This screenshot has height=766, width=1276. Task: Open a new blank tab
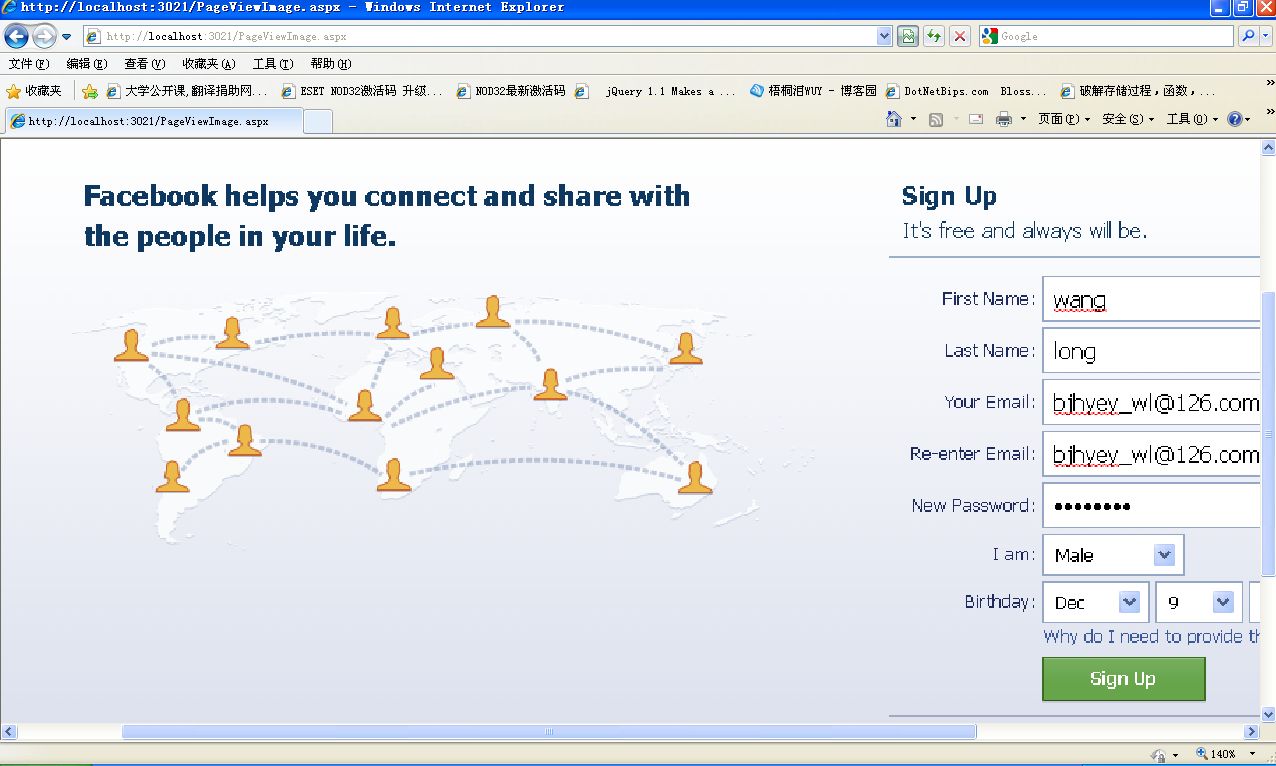pyautogui.click(x=317, y=121)
